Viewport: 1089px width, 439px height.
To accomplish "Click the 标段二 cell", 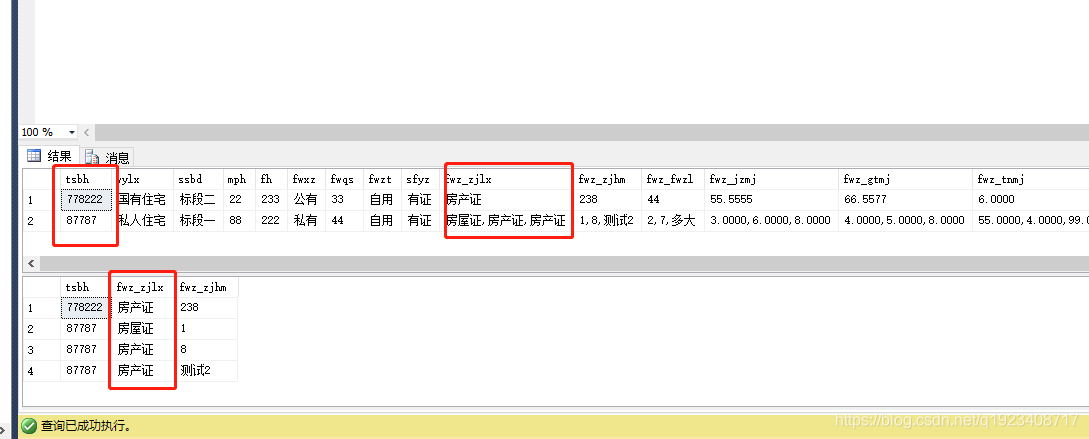I will 198,199.
